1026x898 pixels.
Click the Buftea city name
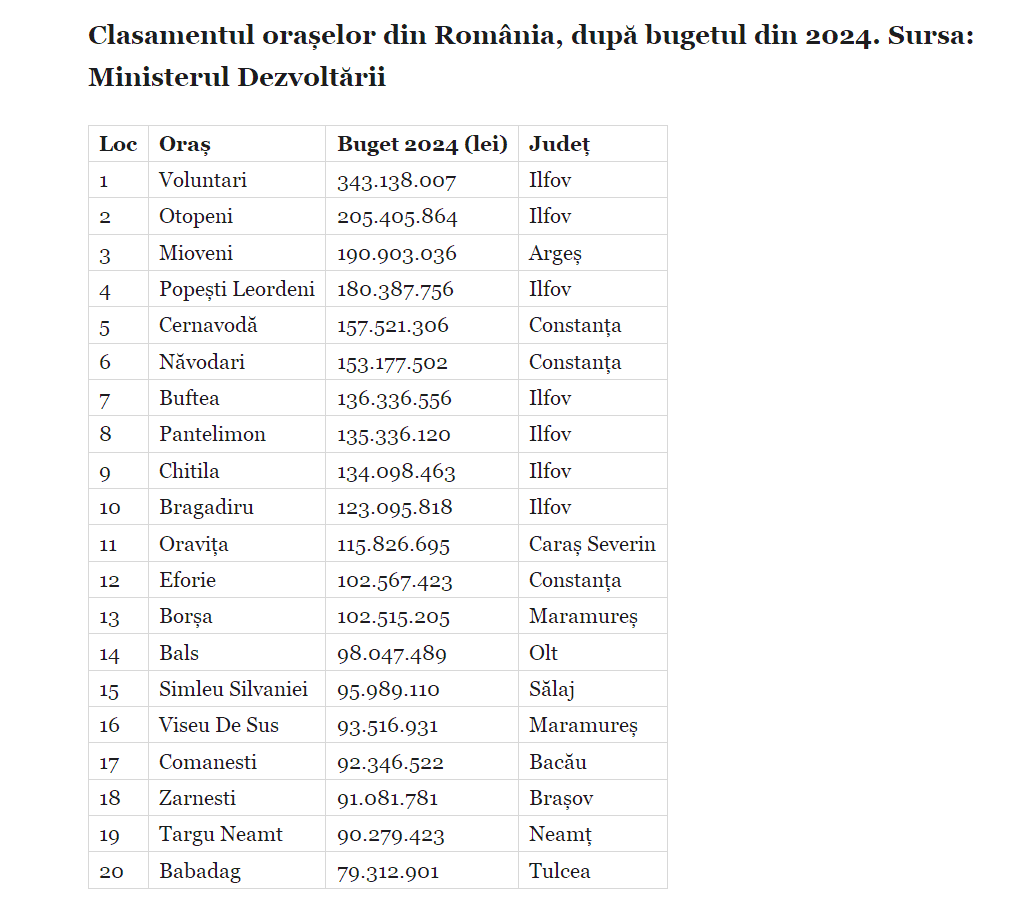pos(189,398)
